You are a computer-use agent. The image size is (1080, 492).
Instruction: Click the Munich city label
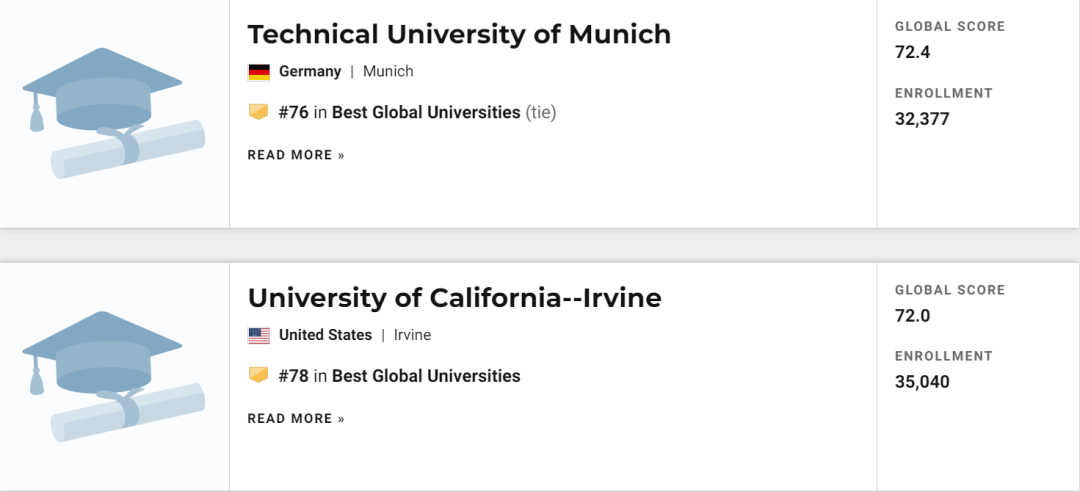tap(388, 72)
